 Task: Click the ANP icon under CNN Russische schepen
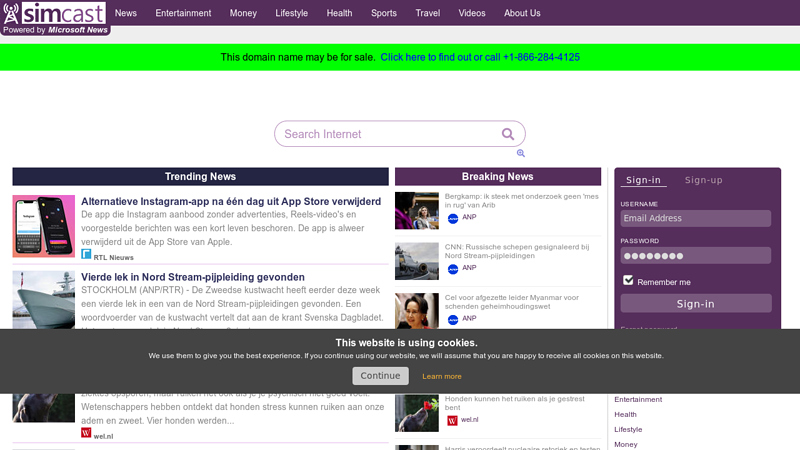(453, 269)
